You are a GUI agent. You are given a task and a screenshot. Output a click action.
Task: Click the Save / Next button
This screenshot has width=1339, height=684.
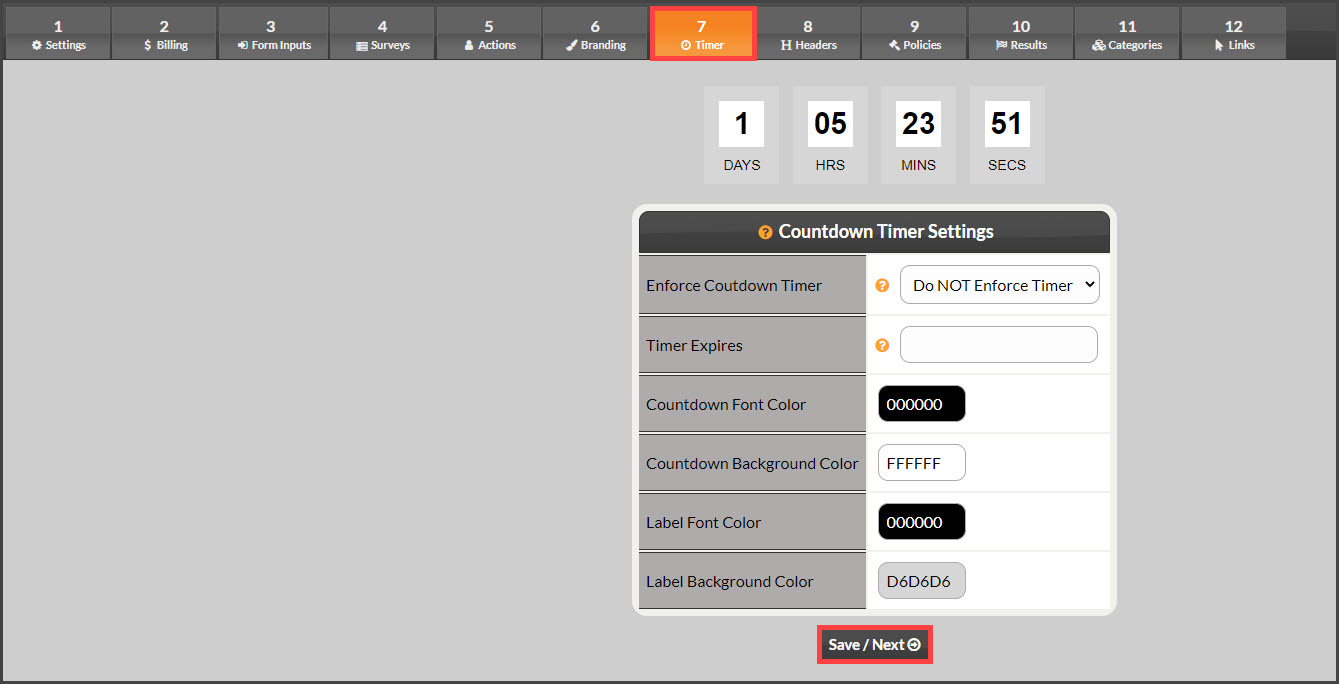click(875, 645)
